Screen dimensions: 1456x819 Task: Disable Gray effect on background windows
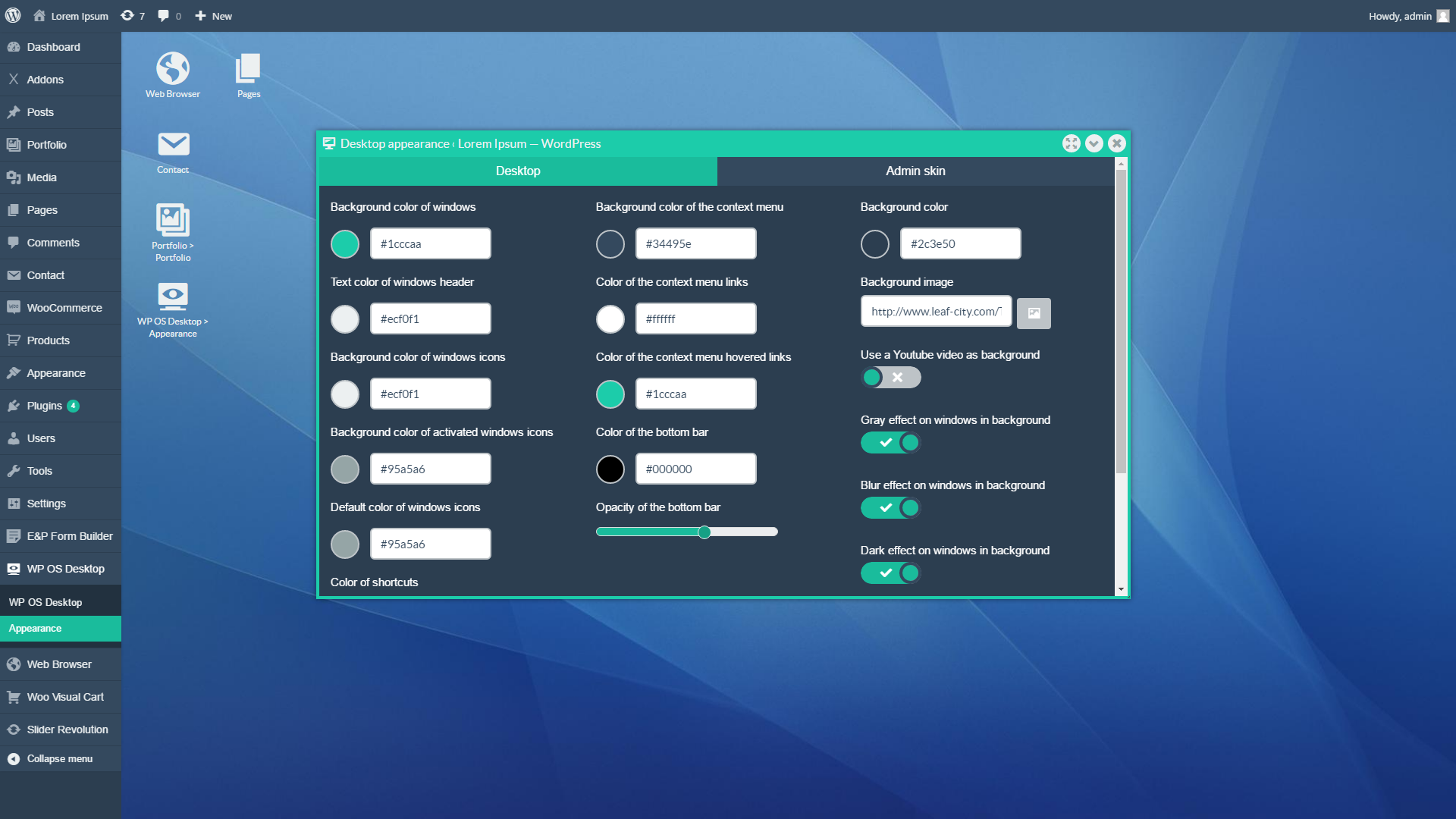tap(890, 442)
